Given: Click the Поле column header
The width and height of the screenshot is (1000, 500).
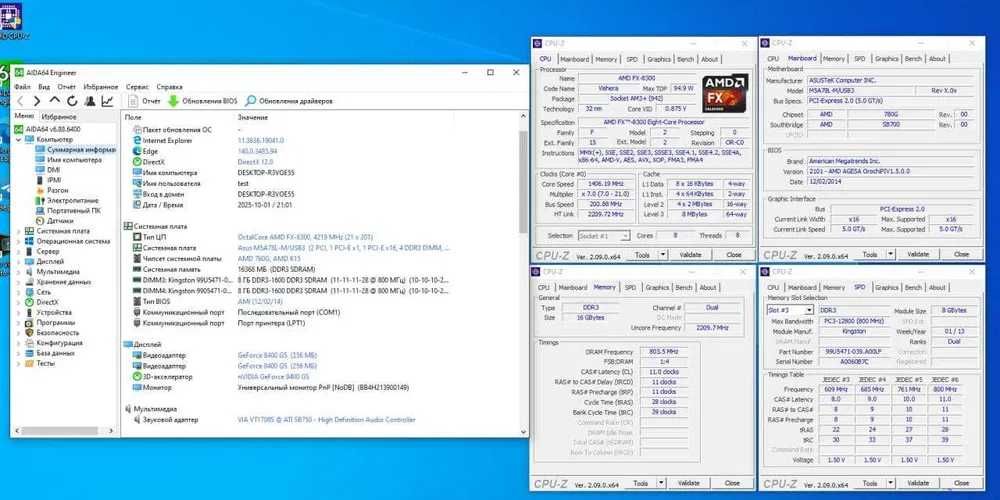Looking at the screenshot, I should 133,117.
